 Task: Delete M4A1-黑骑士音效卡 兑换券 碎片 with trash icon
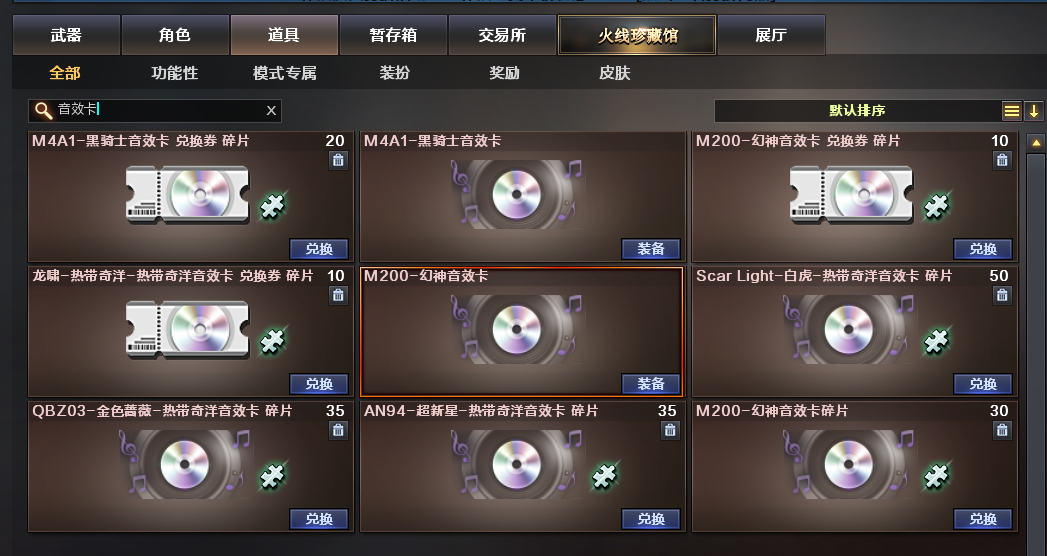(x=338, y=160)
